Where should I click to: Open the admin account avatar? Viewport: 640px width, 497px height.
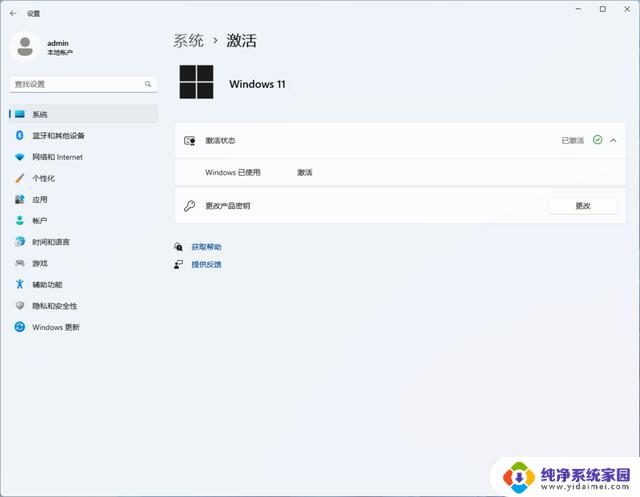point(25,47)
